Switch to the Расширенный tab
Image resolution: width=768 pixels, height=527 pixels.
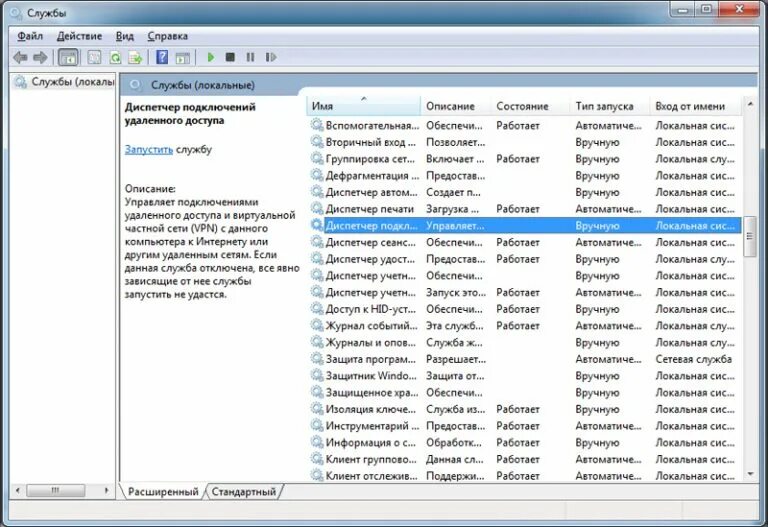[x=163, y=491]
